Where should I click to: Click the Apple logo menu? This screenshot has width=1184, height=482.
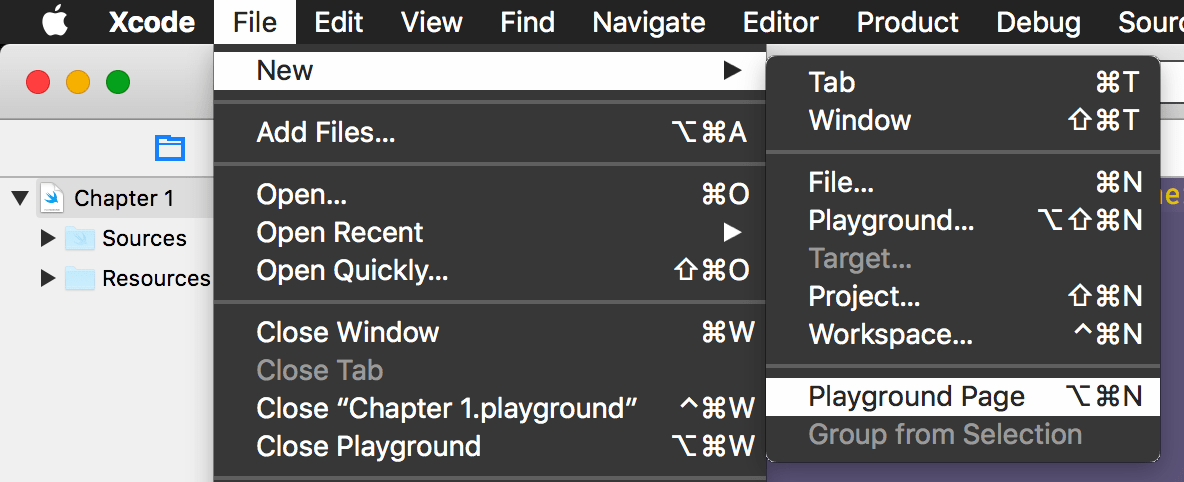pos(54,22)
